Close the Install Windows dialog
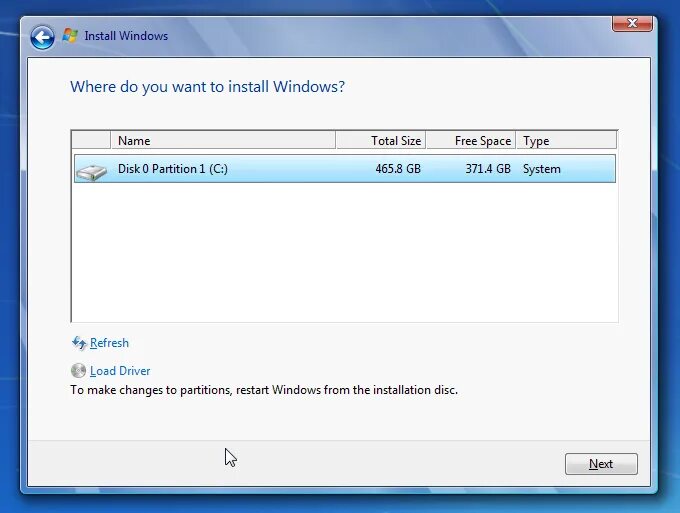 632,23
